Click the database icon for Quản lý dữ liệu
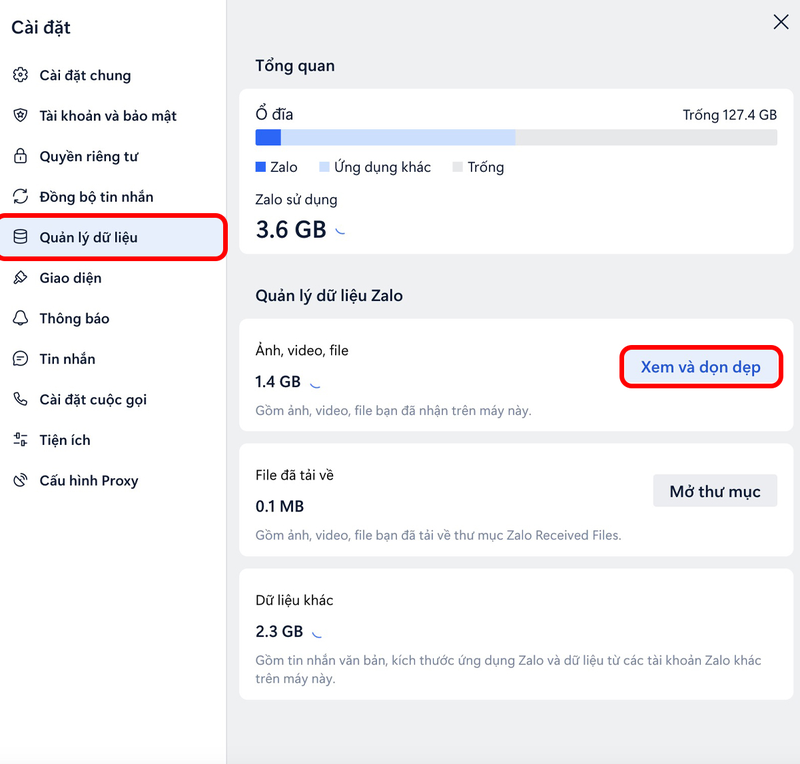Viewport: 800px width, 764px height. (20, 237)
